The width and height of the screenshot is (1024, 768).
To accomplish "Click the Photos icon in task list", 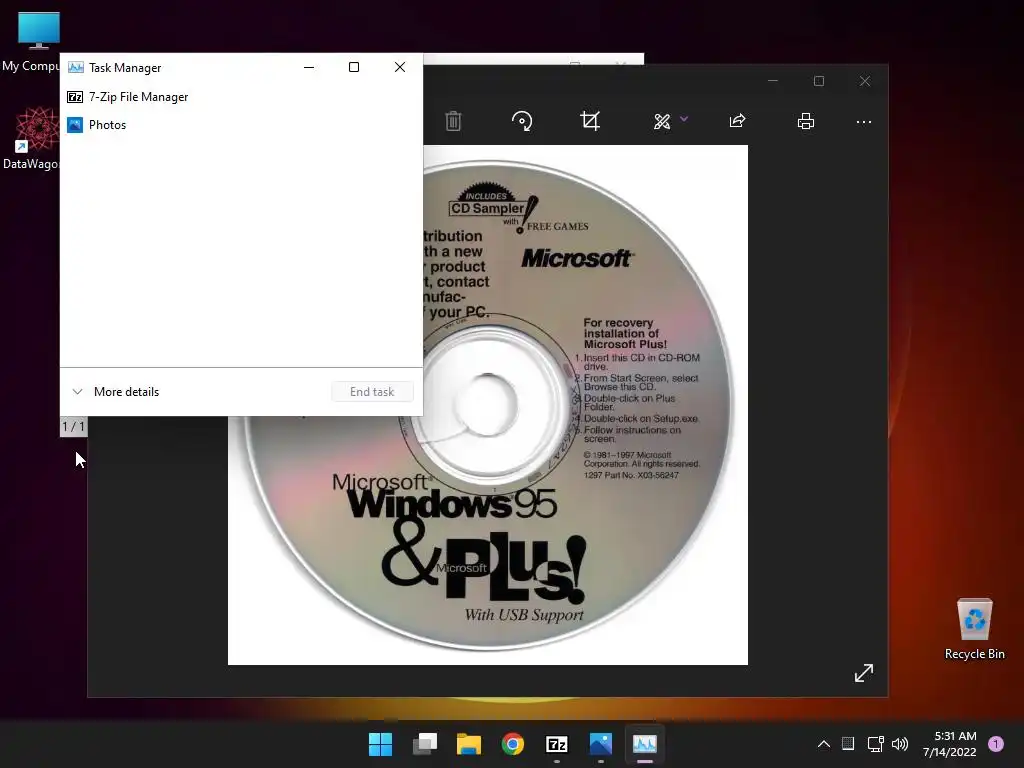I will (x=75, y=125).
